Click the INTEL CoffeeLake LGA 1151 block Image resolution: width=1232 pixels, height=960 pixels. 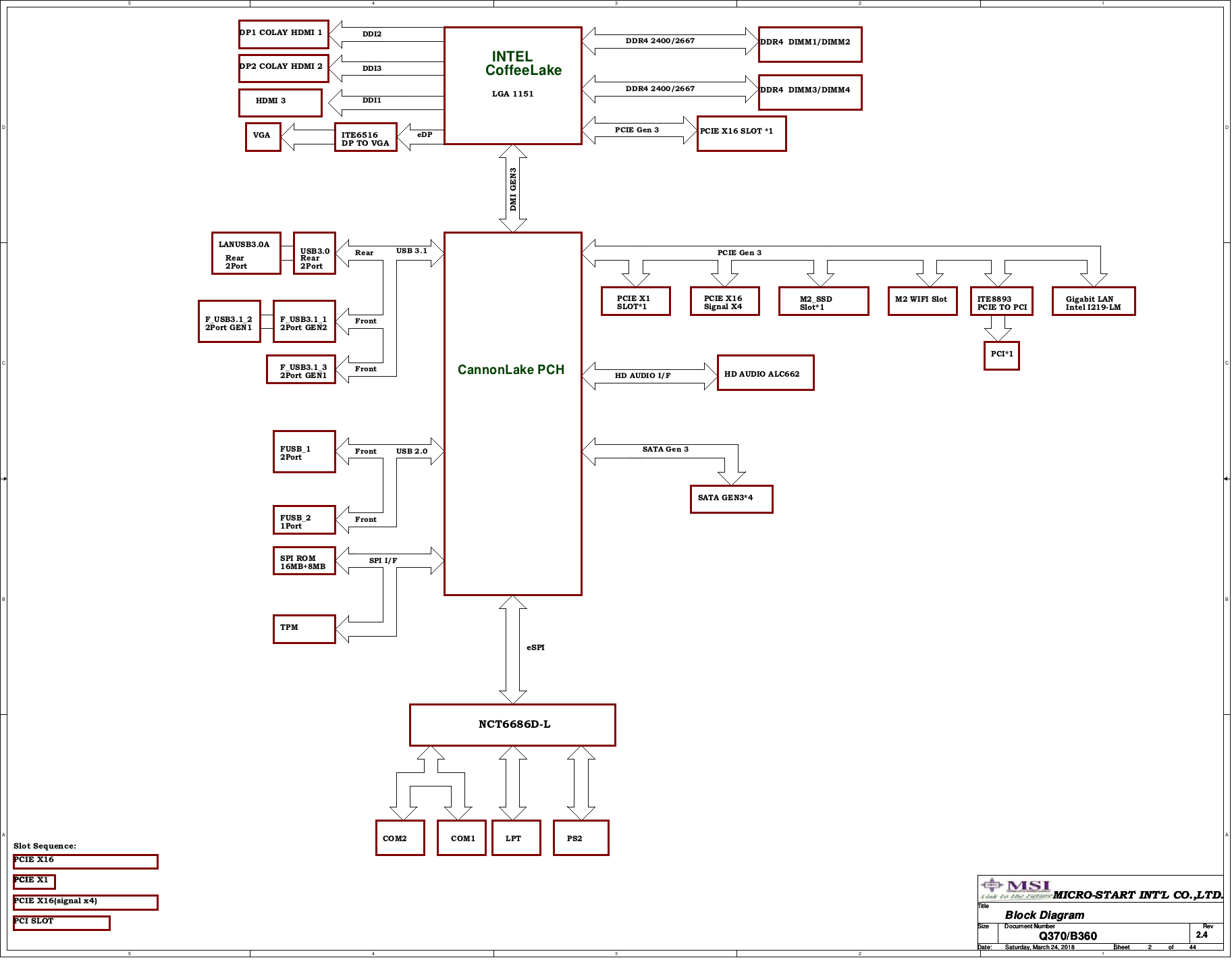click(513, 86)
